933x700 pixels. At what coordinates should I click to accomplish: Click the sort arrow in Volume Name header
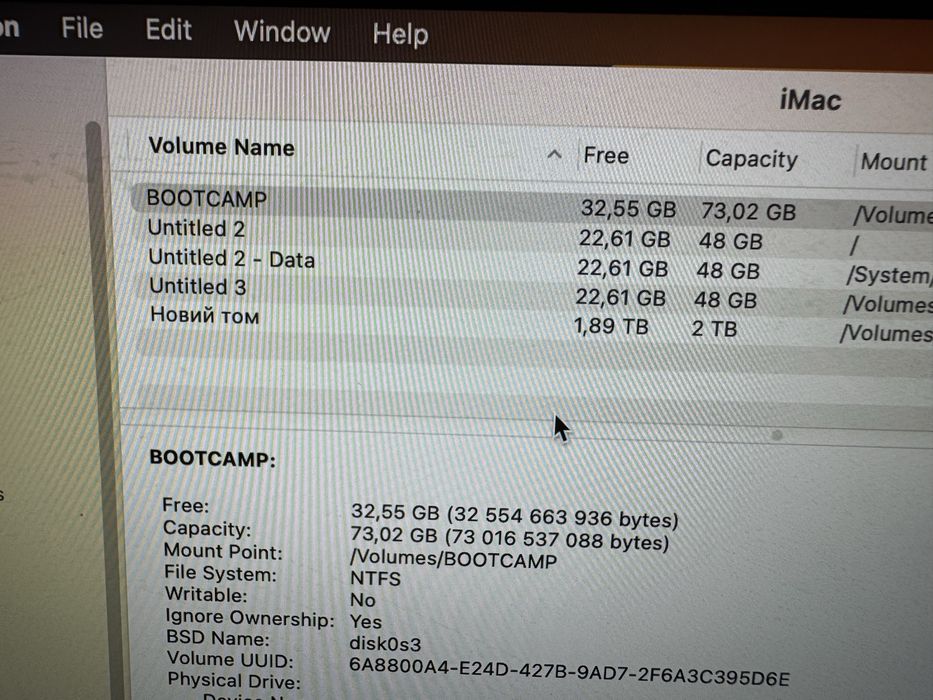click(x=554, y=155)
